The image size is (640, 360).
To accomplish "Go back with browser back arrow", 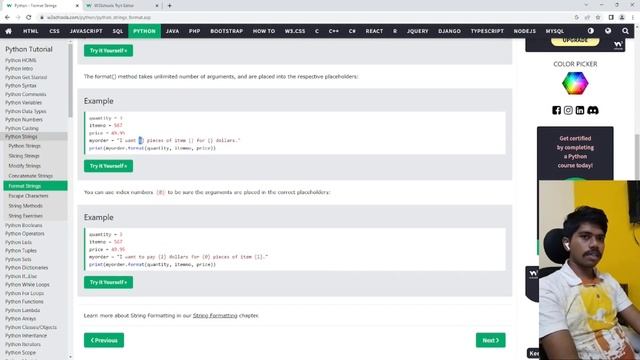I will 7,17.
